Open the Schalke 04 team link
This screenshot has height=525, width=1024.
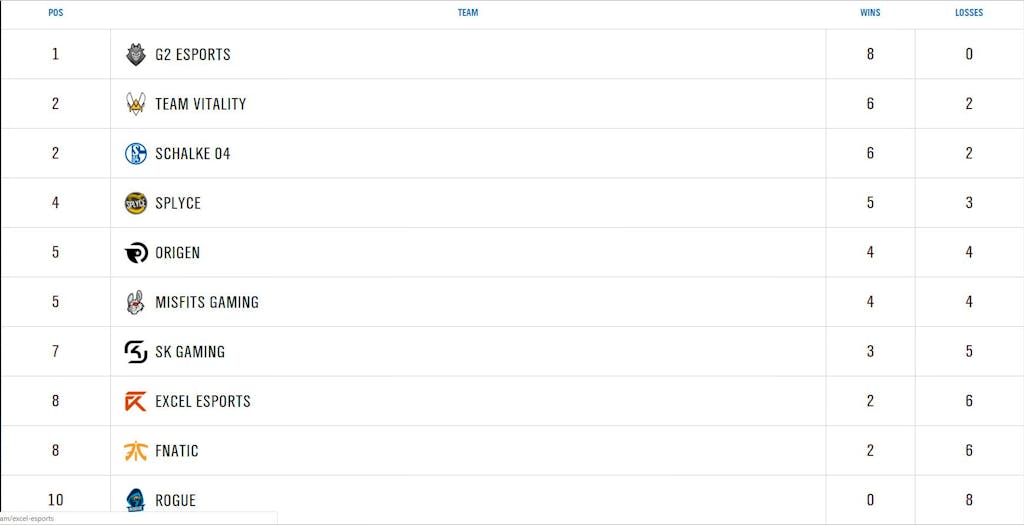click(193, 154)
